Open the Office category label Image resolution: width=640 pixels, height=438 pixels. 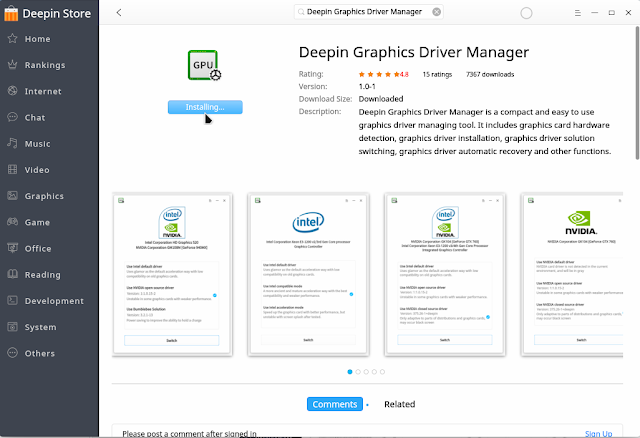point(38,249)
